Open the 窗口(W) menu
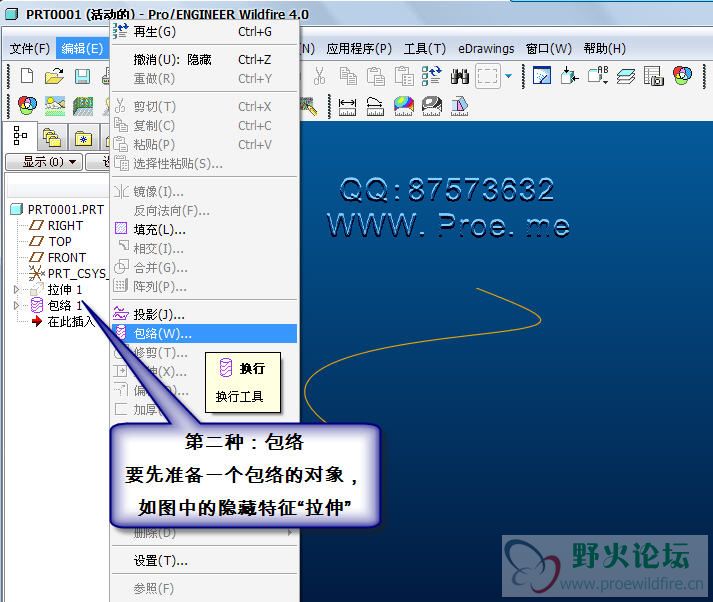713x602 pixels. coord(548,49)
